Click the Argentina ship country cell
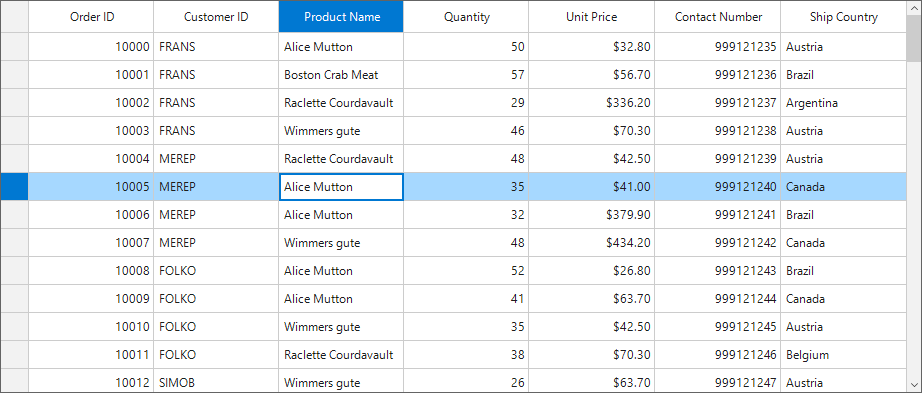This screenshot has height=393, width=922. tap(843, 102)
